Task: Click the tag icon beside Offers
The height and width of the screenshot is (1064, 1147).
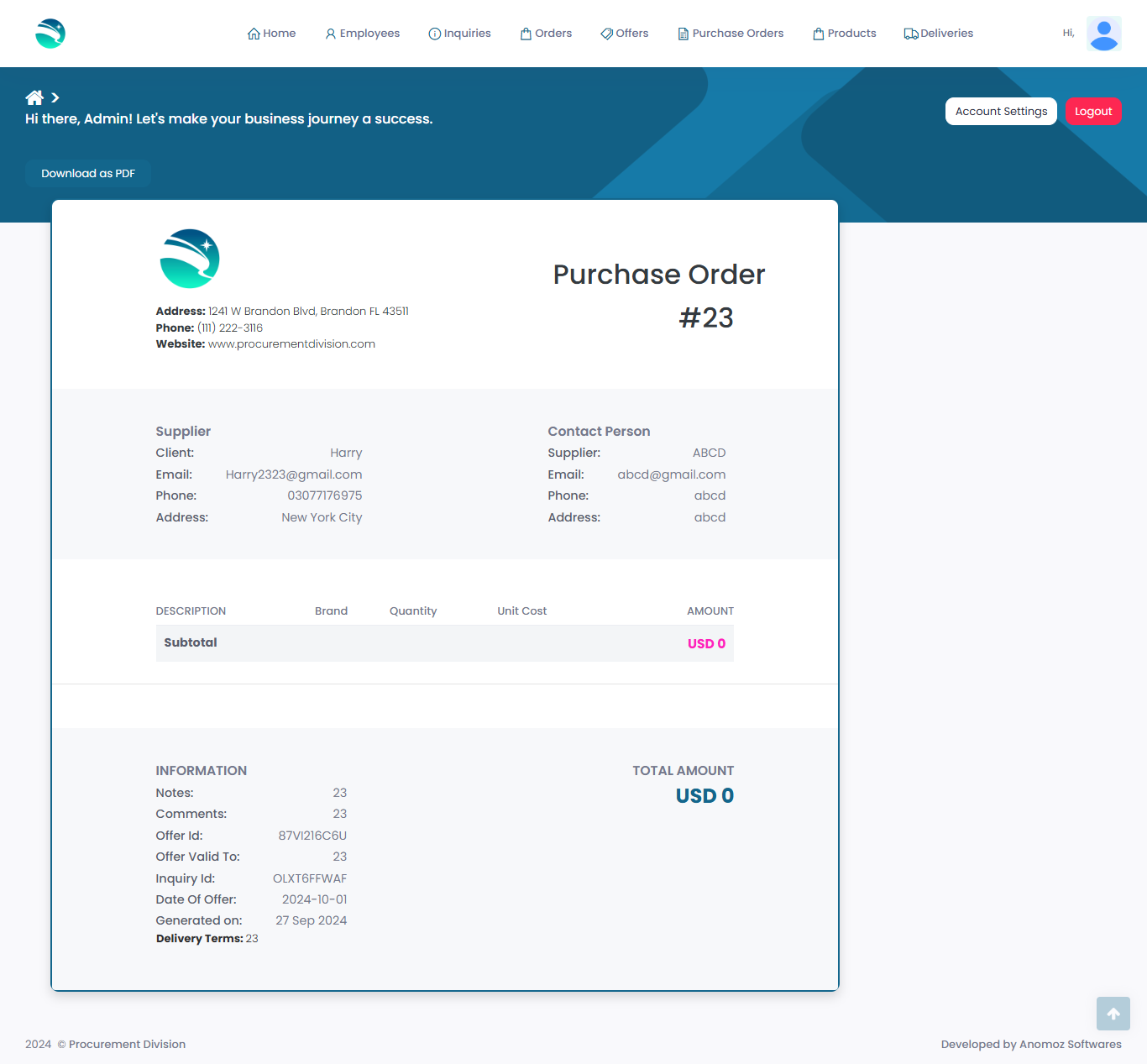Action: 606,34
